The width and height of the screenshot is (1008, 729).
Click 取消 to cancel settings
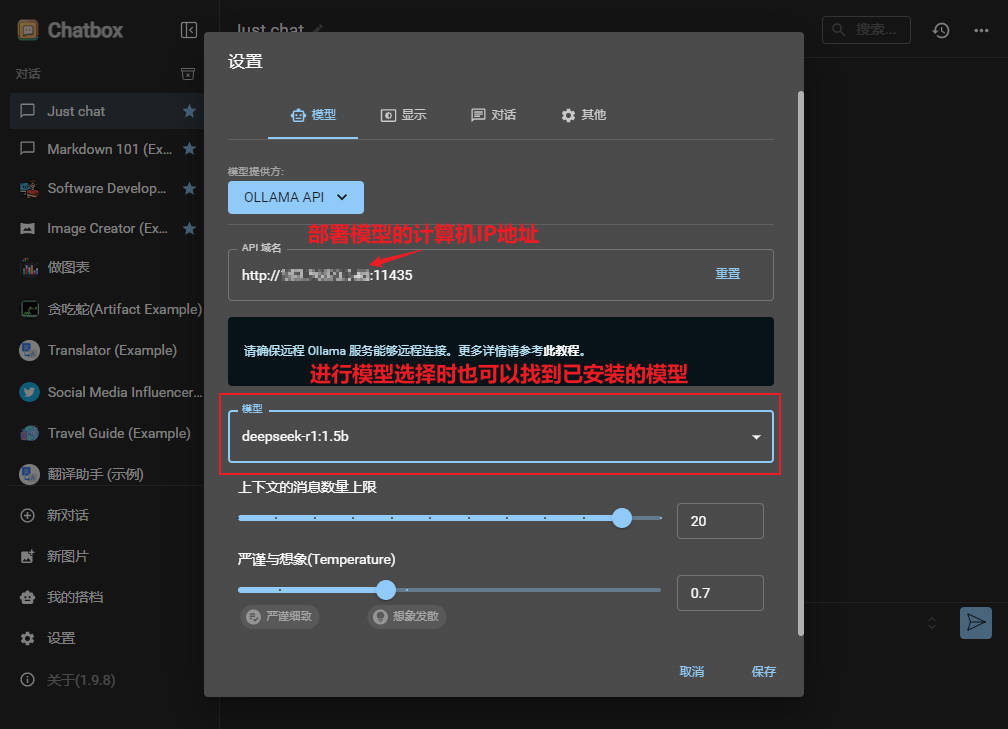coord(692,672)
